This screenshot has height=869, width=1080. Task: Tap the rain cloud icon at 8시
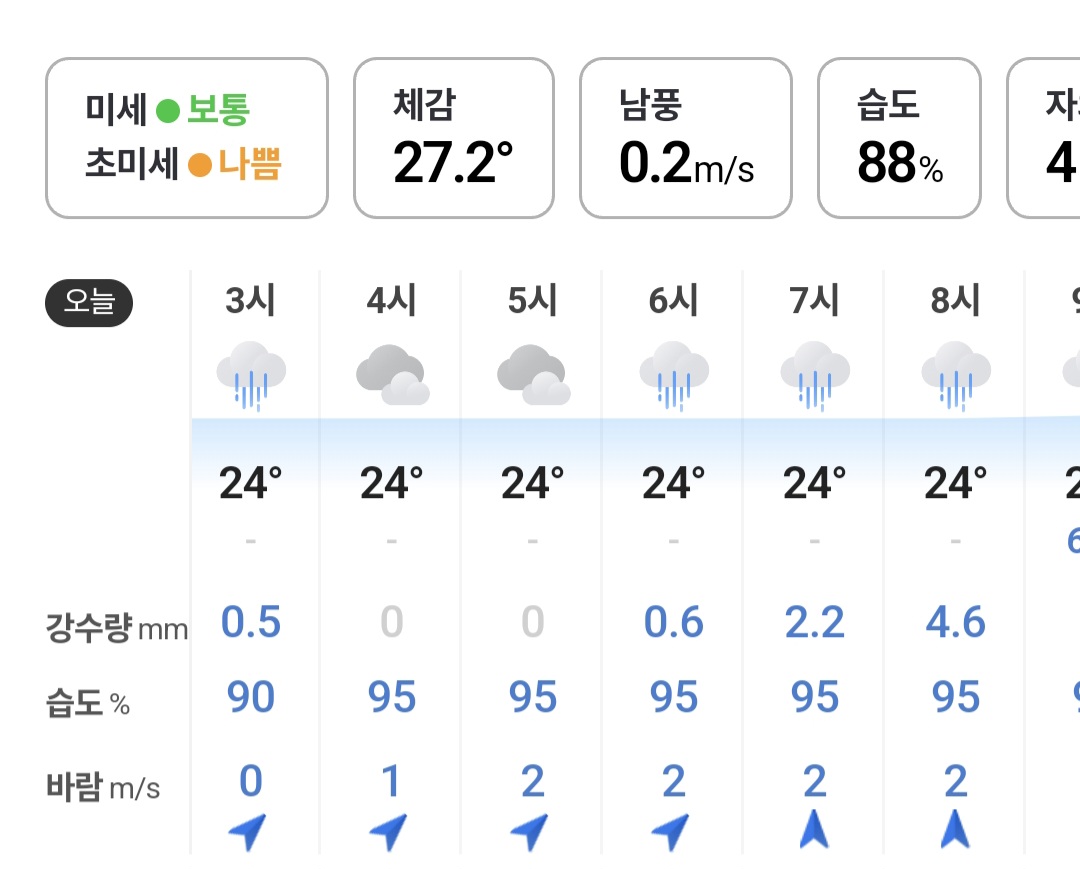(x=956, y=376)
